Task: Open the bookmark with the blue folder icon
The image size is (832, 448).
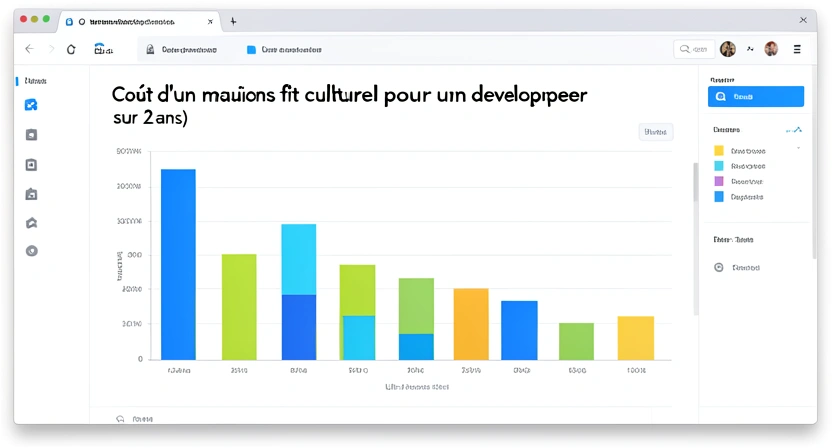Action: [x=284, y=49]
